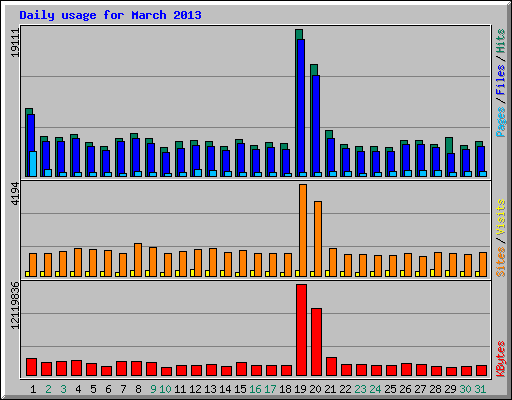This screenshot has width=512, height=400.
Task: Click the orange Sites bar for day 8
Action: [138, 260]
